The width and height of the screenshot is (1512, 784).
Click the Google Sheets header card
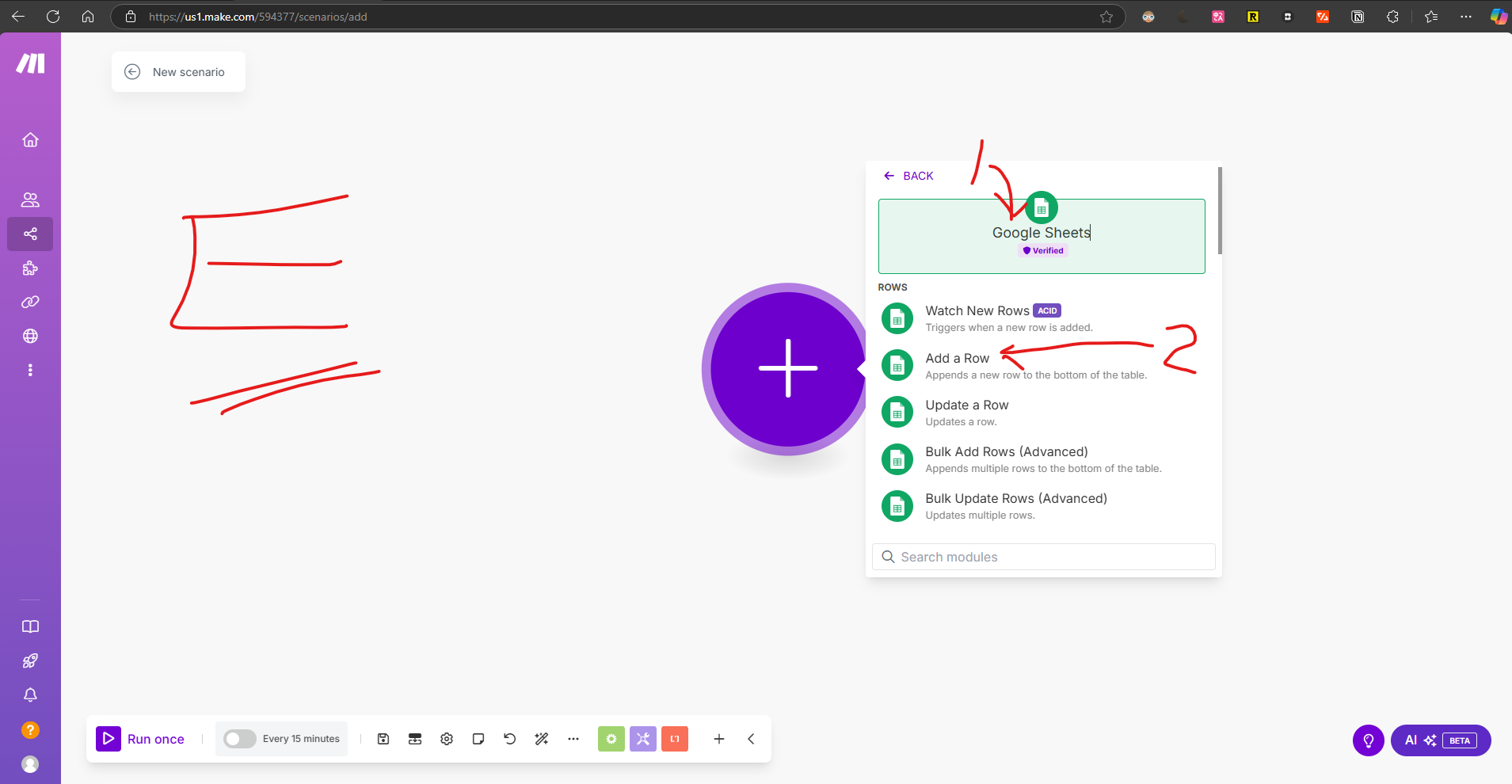click(x=1042, y=236)
